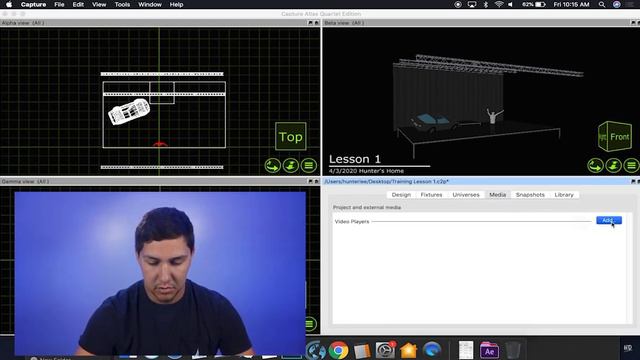This screenshot has width=640, height=360.
Task: Click the Beta view header bar
Action: pos(481,23)
